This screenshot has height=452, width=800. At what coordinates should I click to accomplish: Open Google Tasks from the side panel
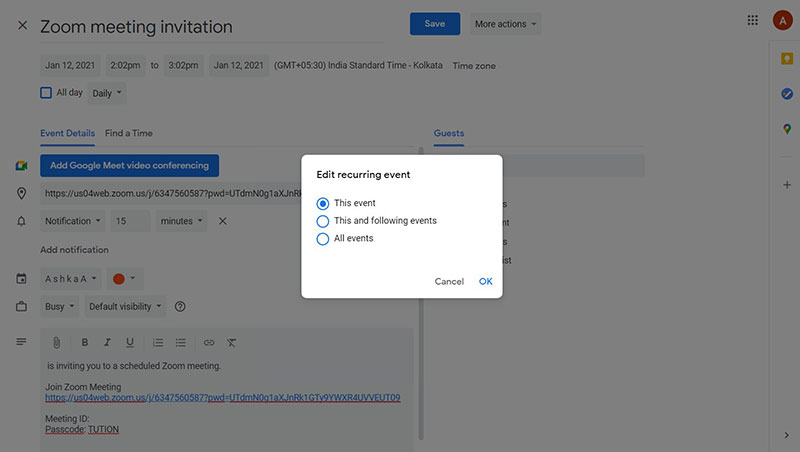pyautogui.click(x=787, y=94)
